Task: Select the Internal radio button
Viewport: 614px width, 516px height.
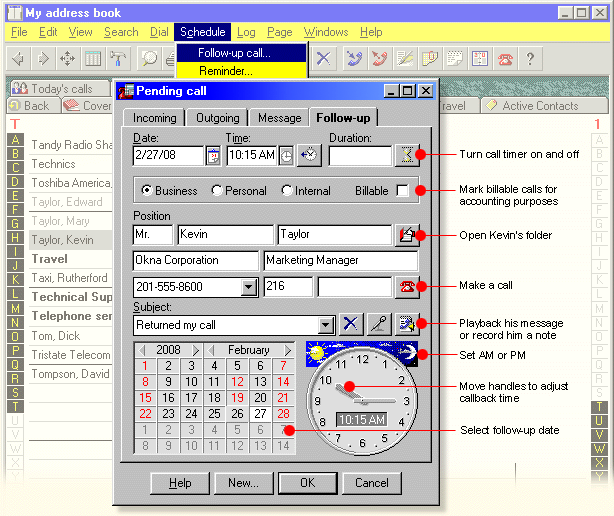Action: 287,190
